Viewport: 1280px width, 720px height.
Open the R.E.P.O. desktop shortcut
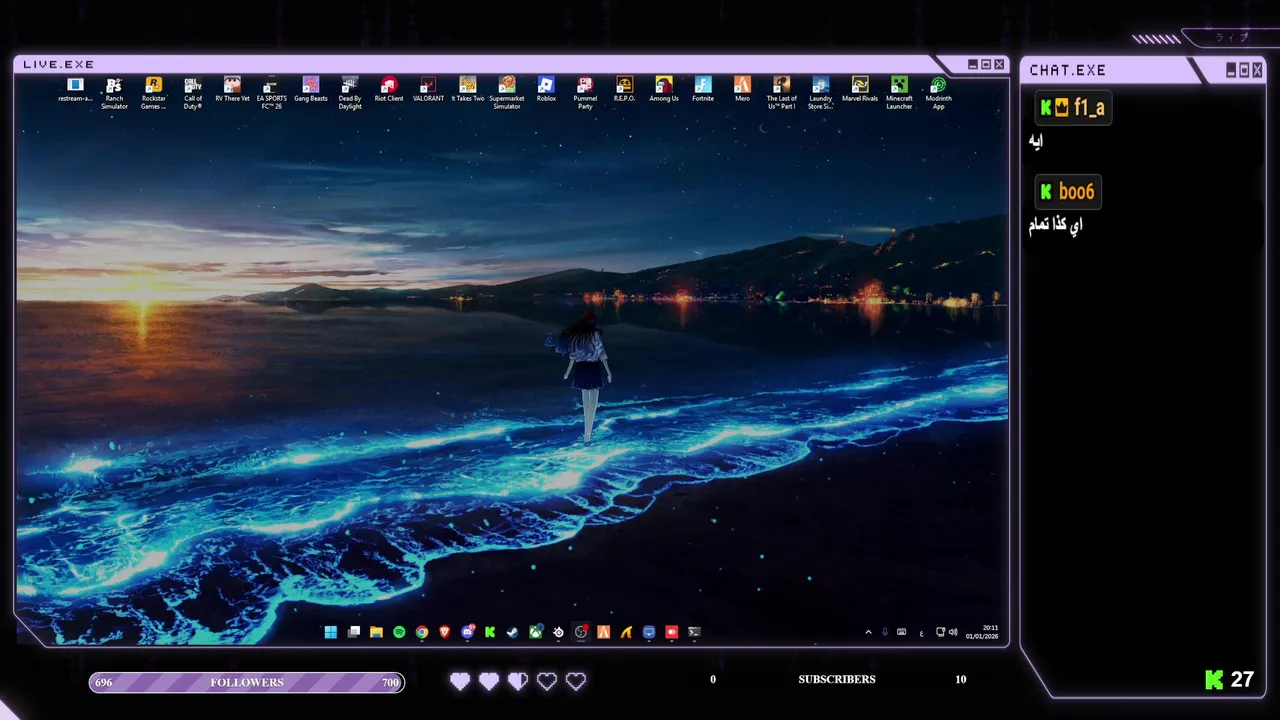(624, 90)
